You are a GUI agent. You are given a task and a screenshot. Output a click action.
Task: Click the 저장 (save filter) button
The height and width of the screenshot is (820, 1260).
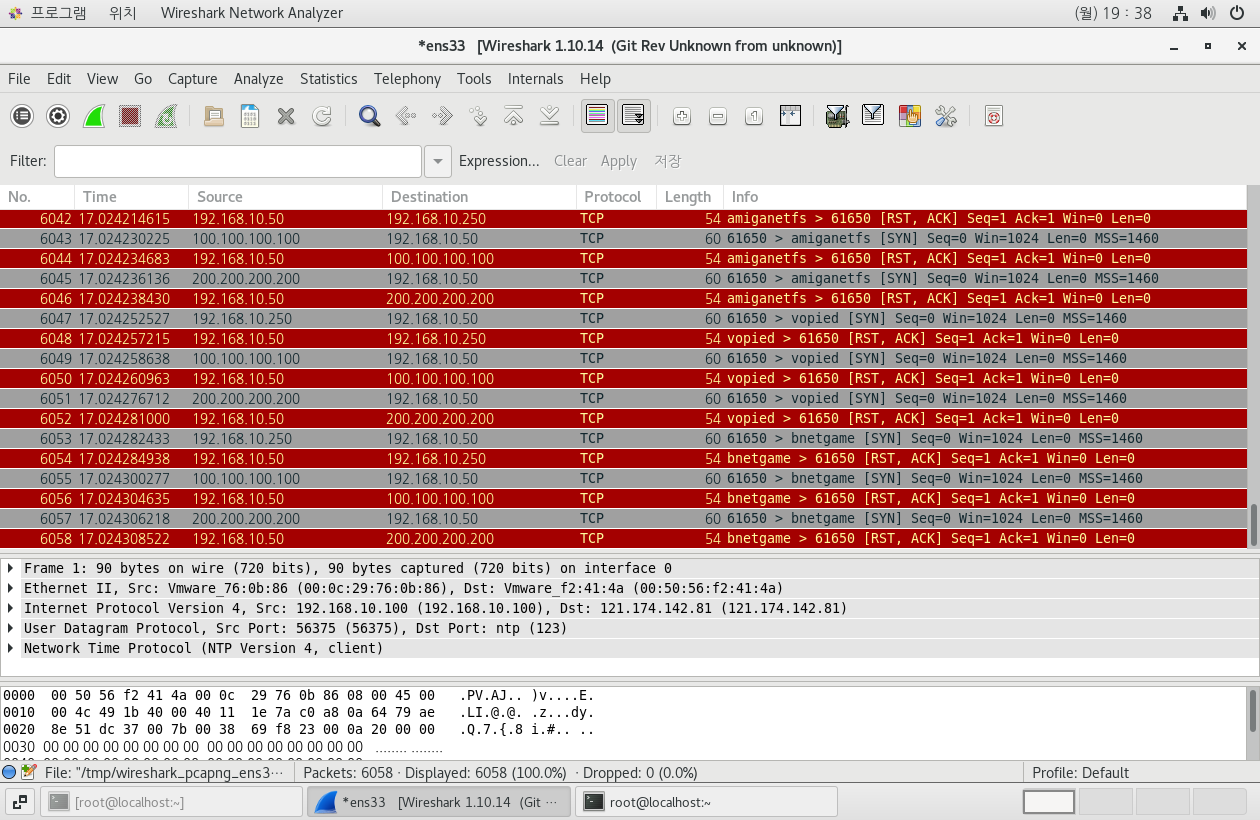667,161
